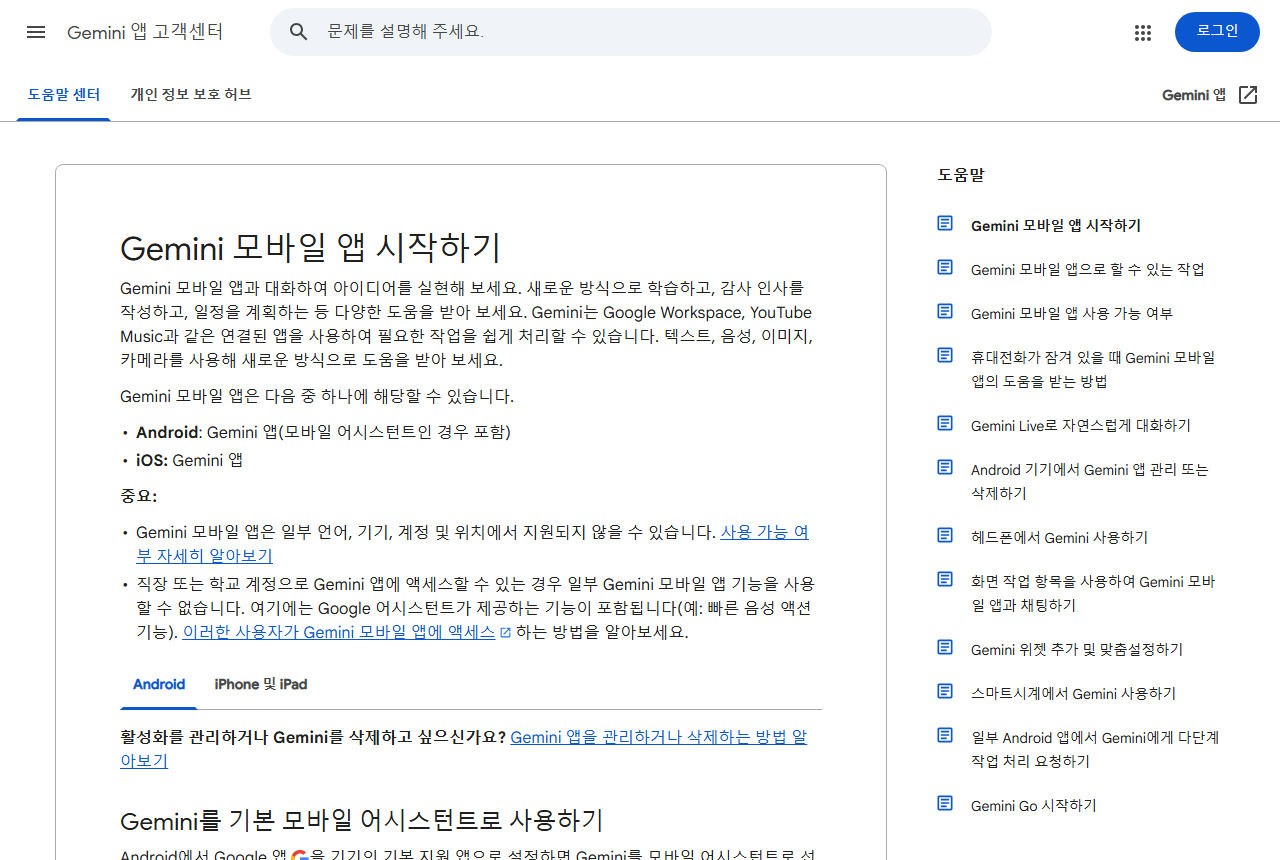The width and height of the screenshot is (1280, 860).
Task: Click the 로그인 button
Action: point(1217,32)
